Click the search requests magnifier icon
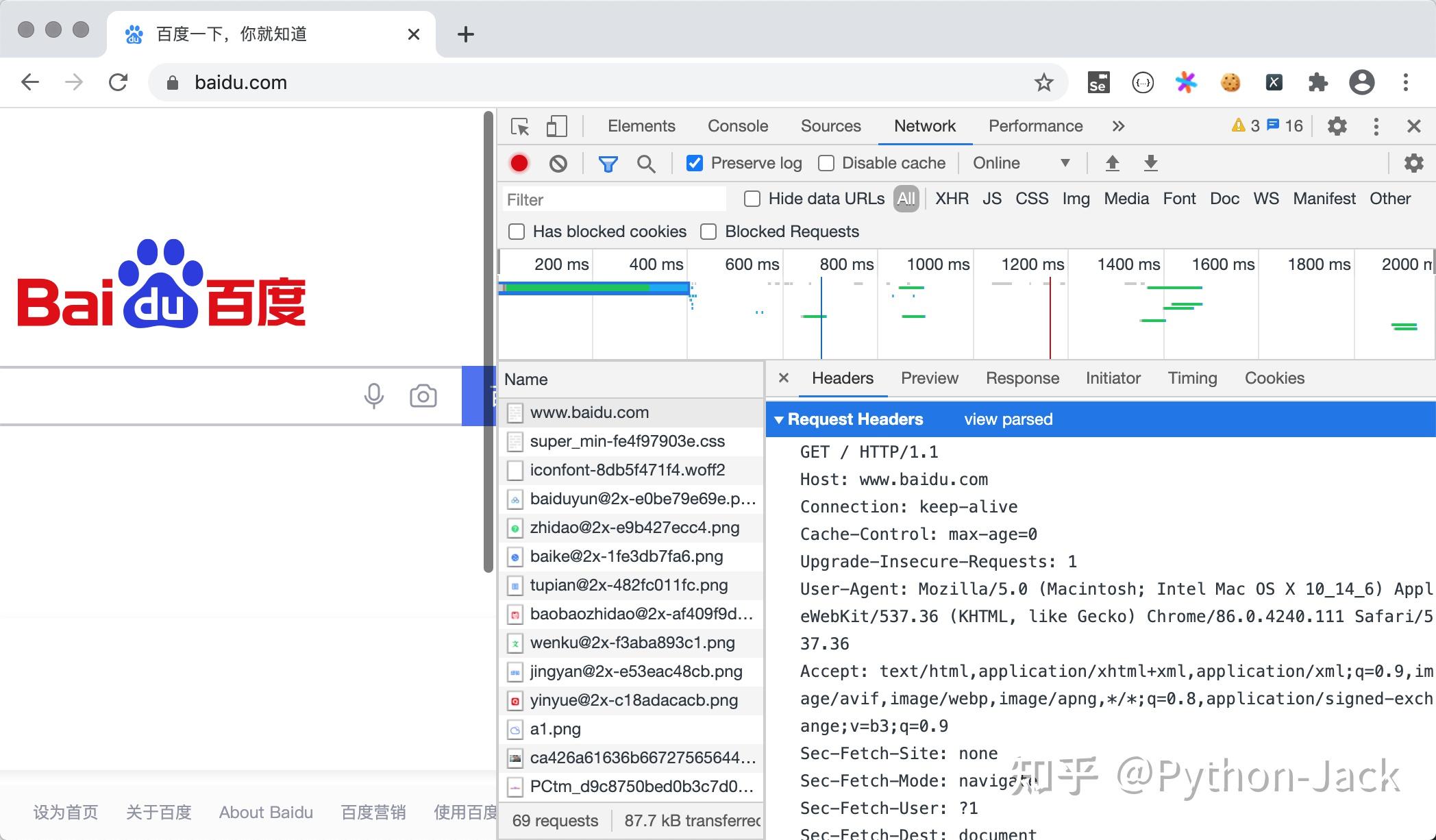This screenshot has width=1436, height=840. [x=646, y=163]
